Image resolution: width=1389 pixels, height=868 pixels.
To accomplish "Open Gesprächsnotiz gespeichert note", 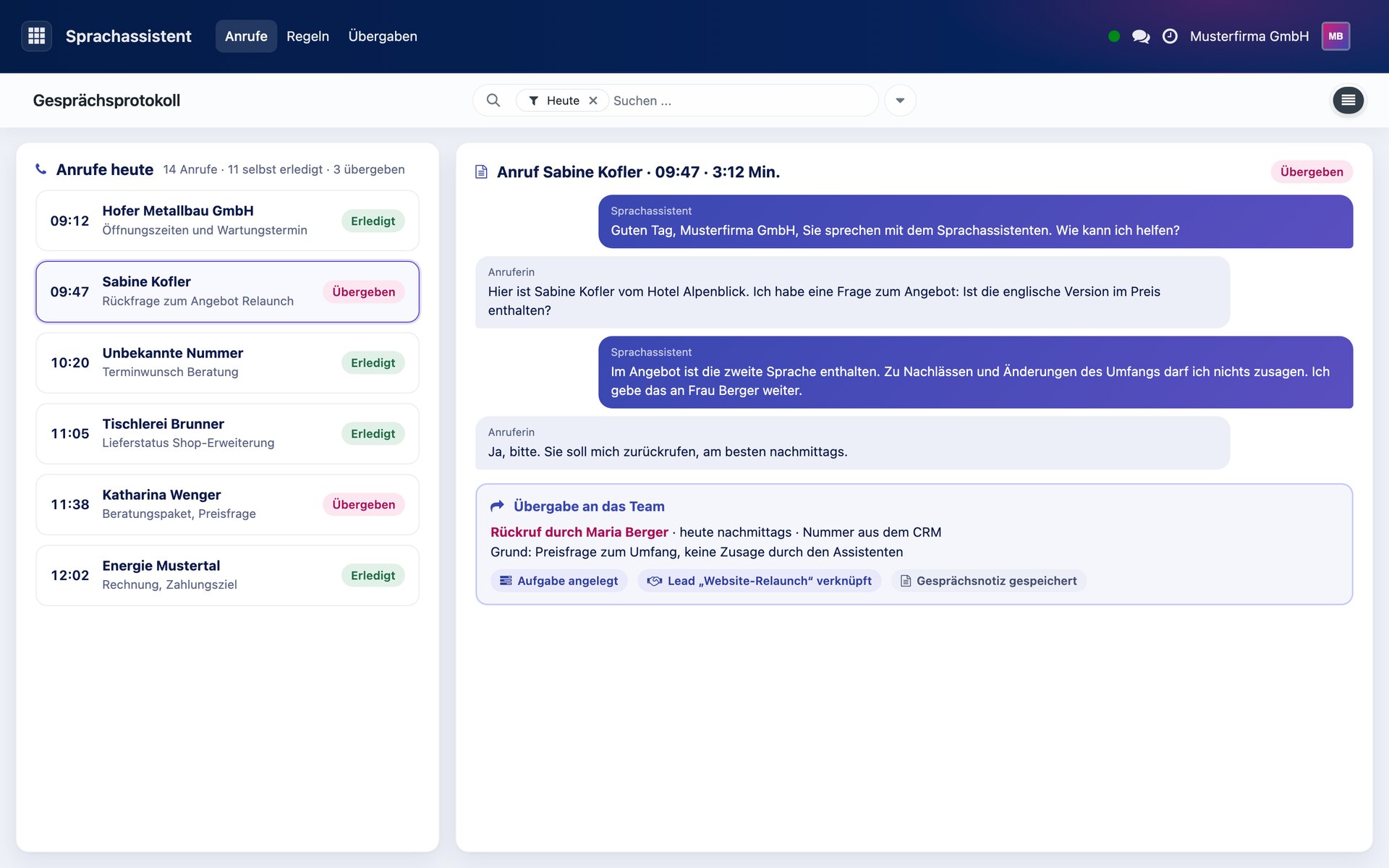I will tap(988, 581).
